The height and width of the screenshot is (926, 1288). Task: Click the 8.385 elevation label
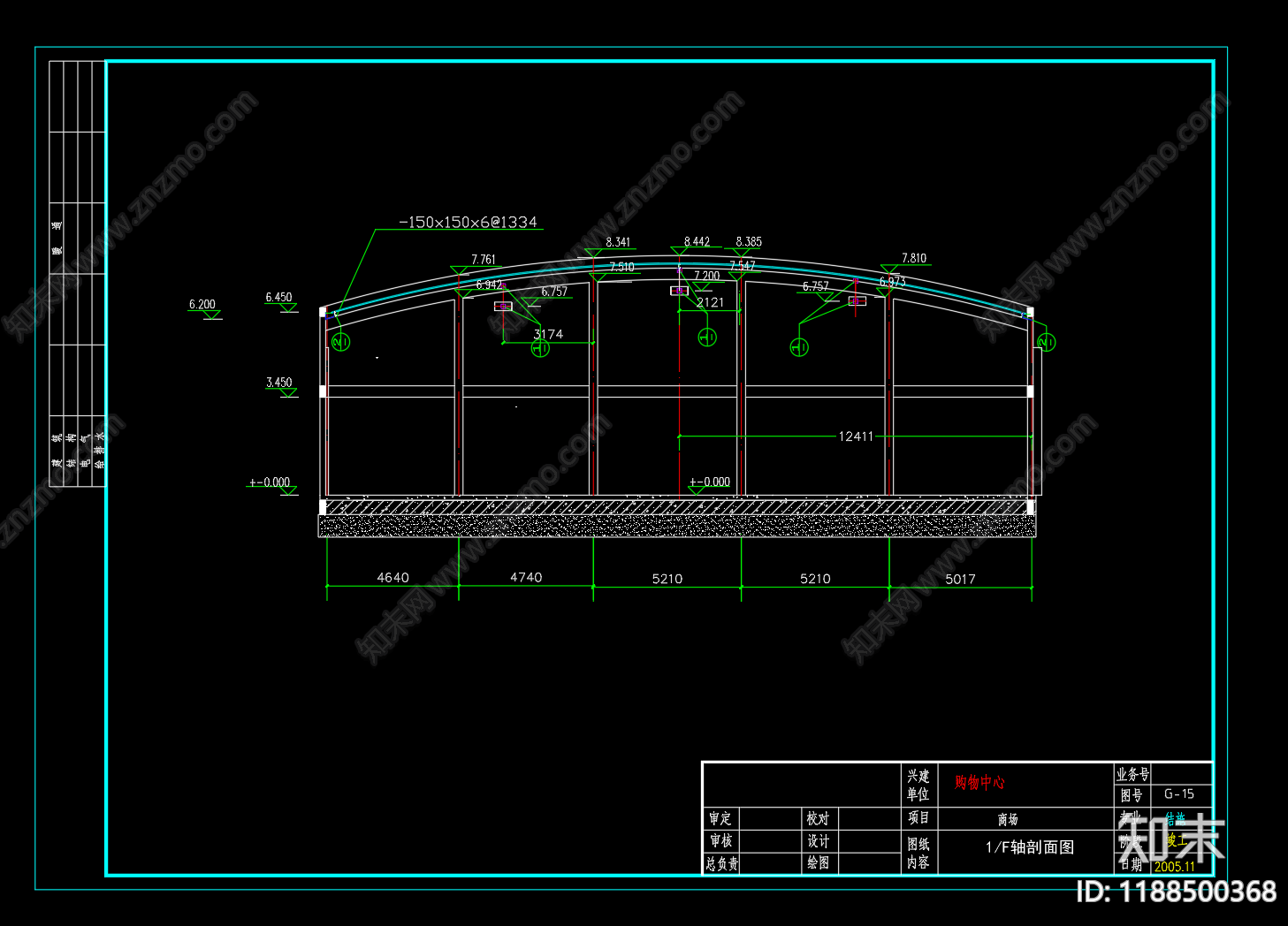pos(749,241)
